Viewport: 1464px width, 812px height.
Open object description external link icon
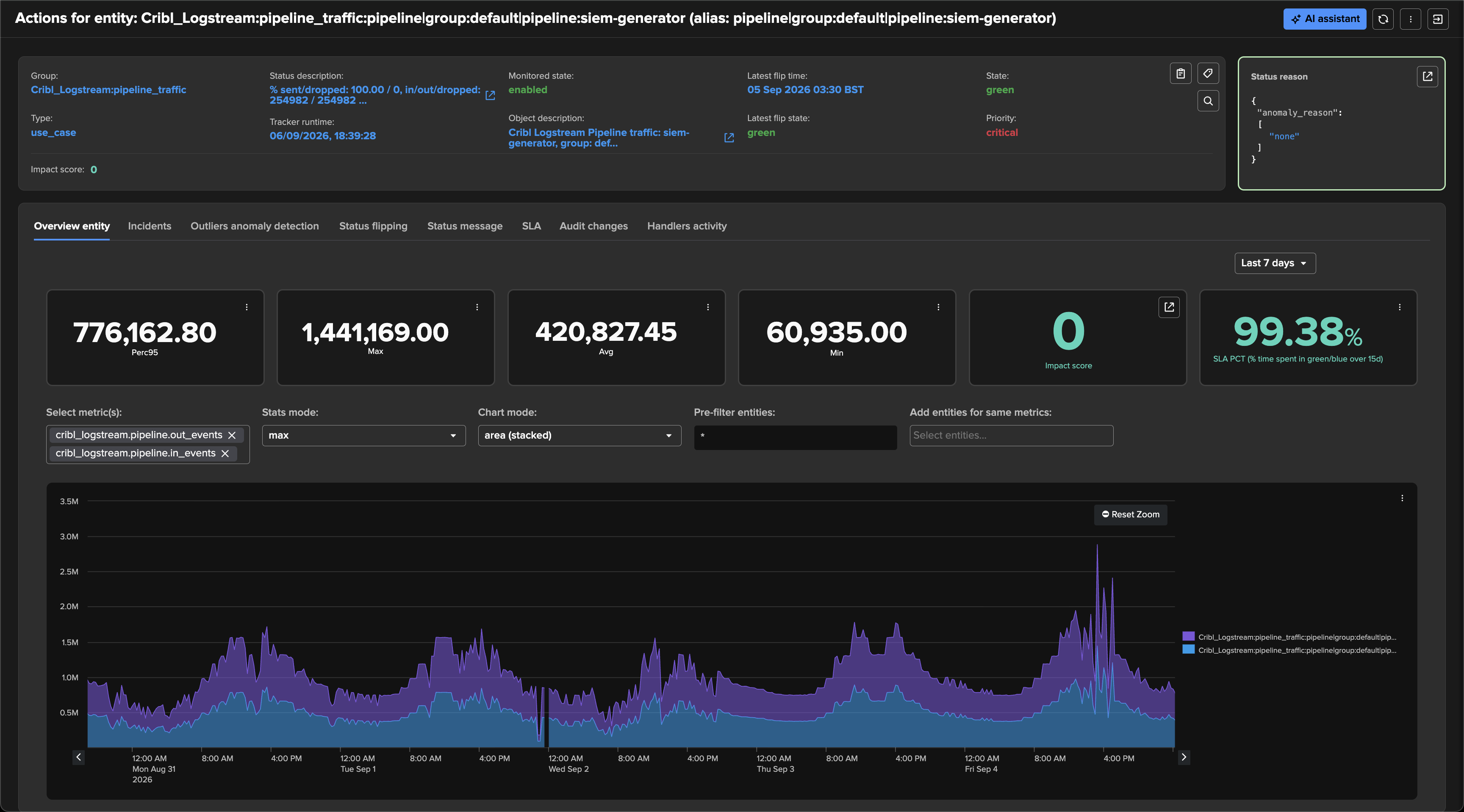(729, 138)
